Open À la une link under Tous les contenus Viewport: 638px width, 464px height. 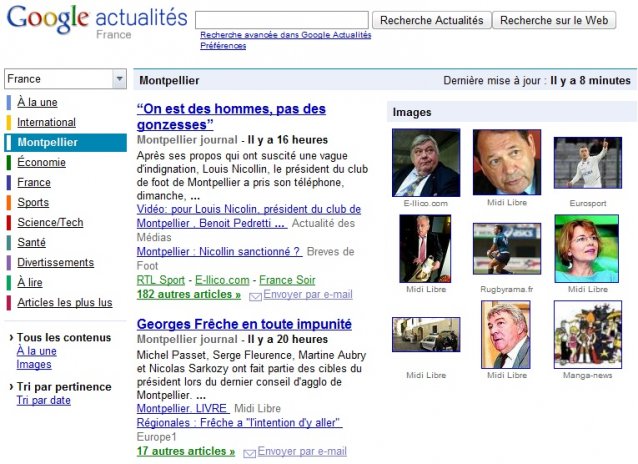[37, 351]
